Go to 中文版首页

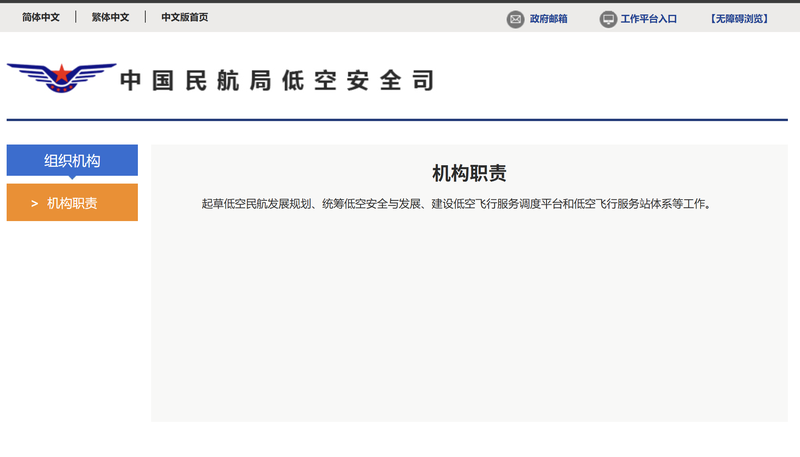[185, 17]
